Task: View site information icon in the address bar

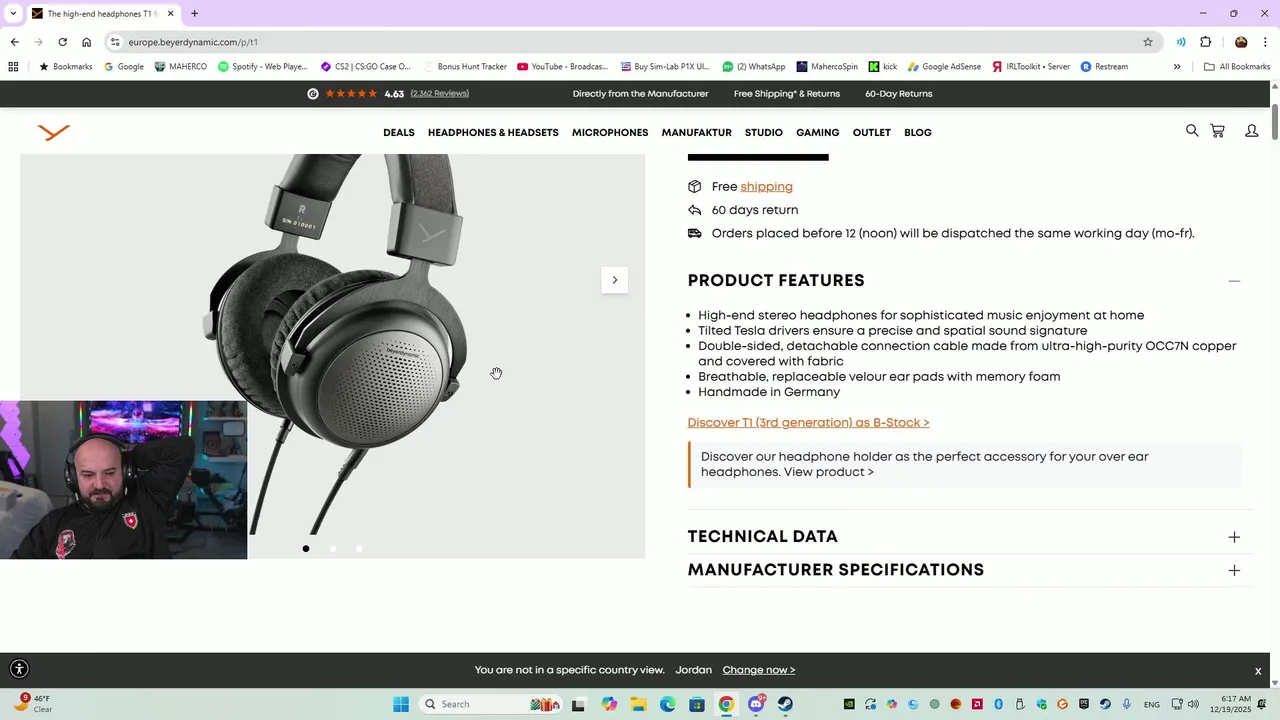Action: (x=115, y=42)
